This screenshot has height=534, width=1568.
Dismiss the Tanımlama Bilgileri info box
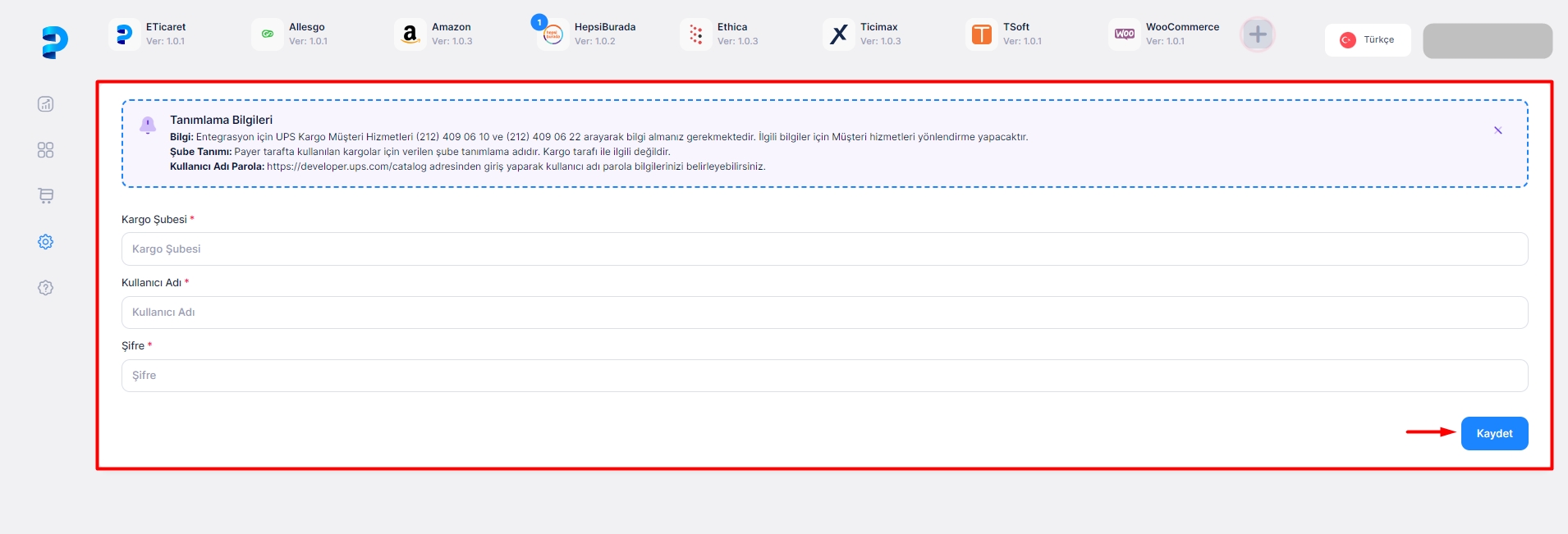tap(1497, 130)
